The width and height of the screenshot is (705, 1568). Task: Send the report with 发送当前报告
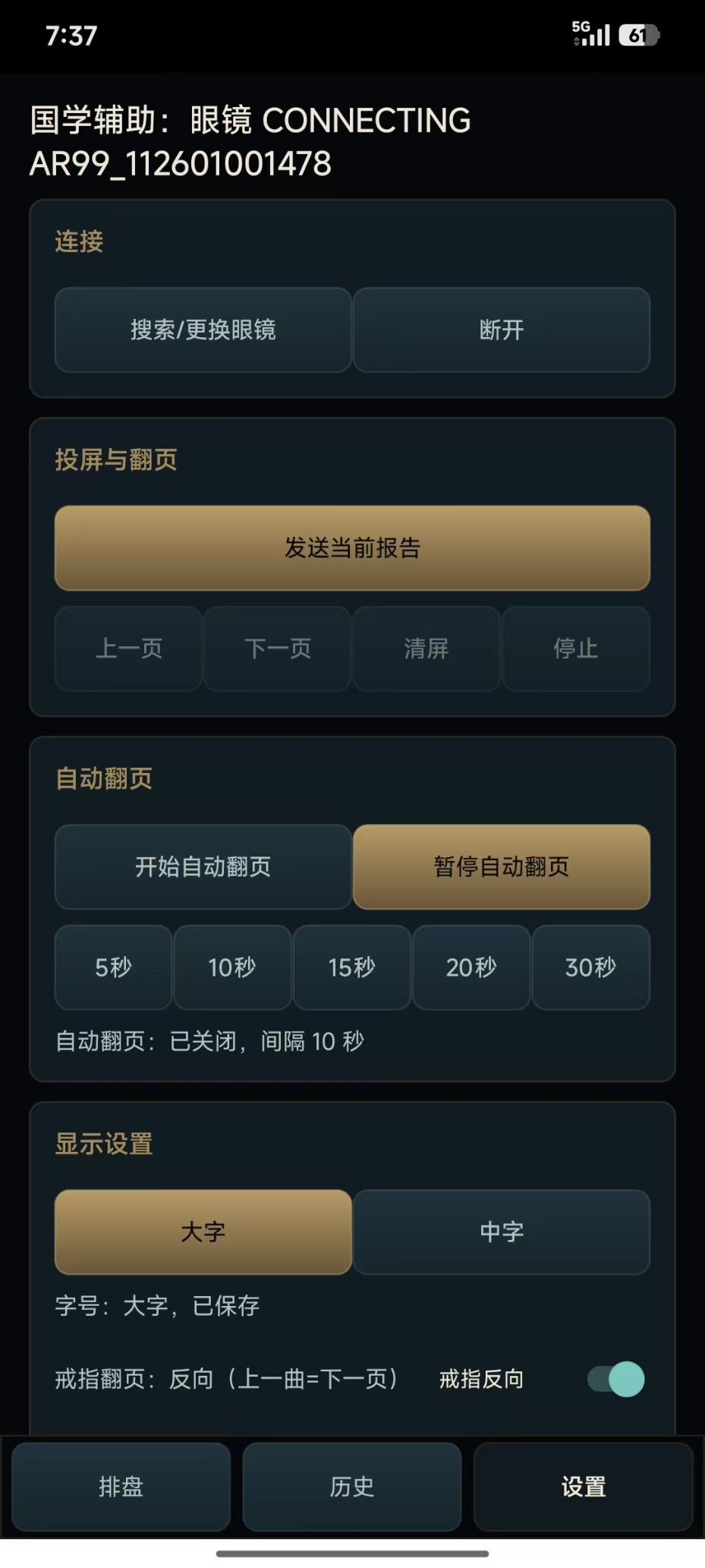(352, 547)
